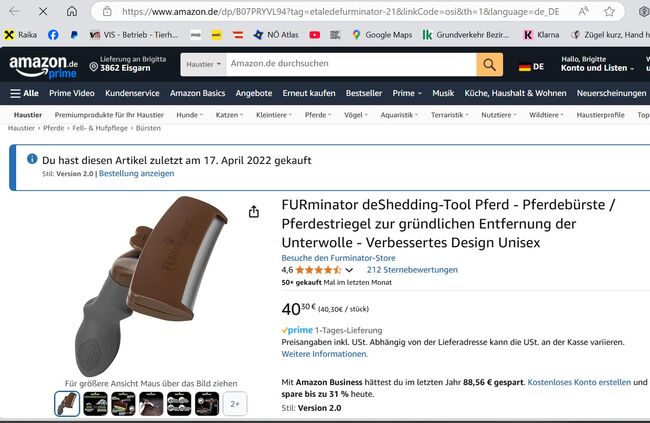Stop page loading with X icon
Image resolution: width=650 pixels, height=423 pixels.
pyautogui.click(x=43, y=11)
